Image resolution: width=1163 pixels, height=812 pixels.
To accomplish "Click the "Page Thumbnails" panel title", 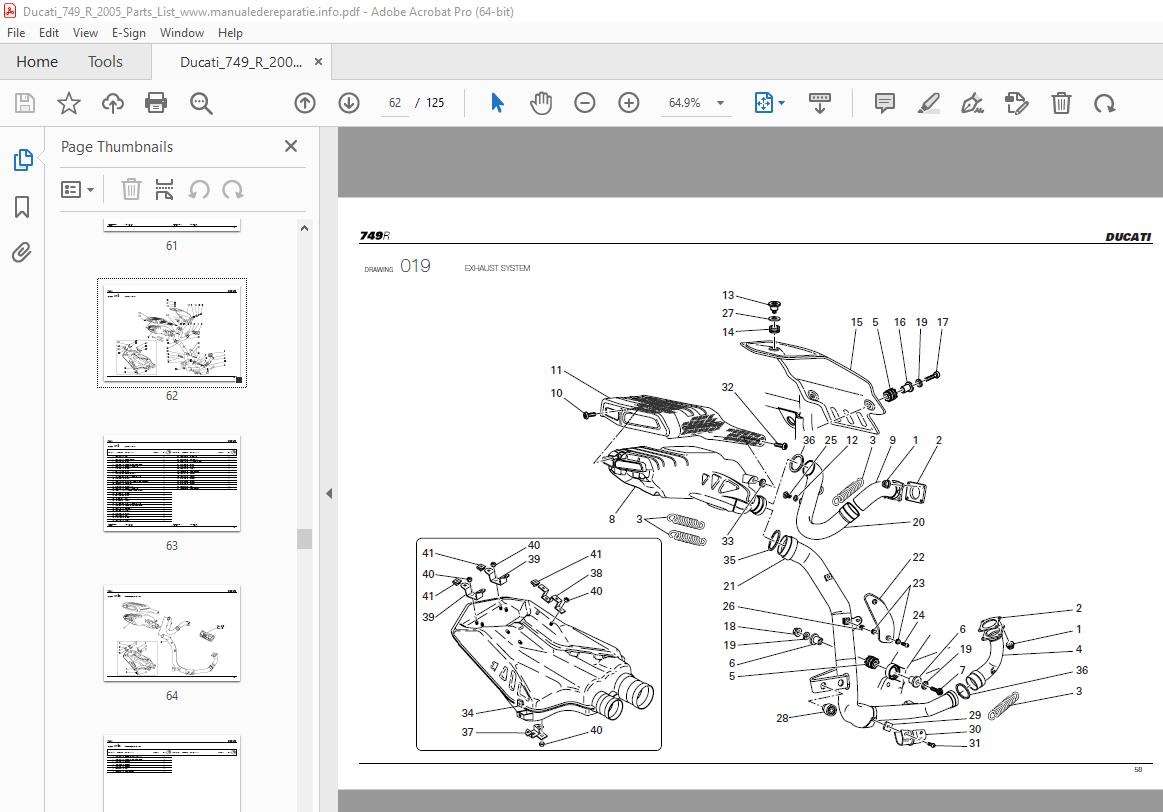I will (x=116, y=147).
